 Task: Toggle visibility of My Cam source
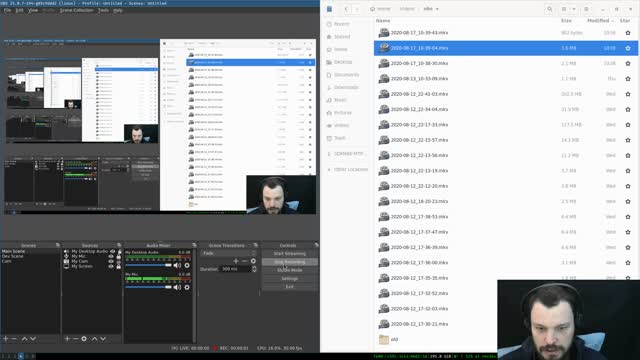pos(111,261)
